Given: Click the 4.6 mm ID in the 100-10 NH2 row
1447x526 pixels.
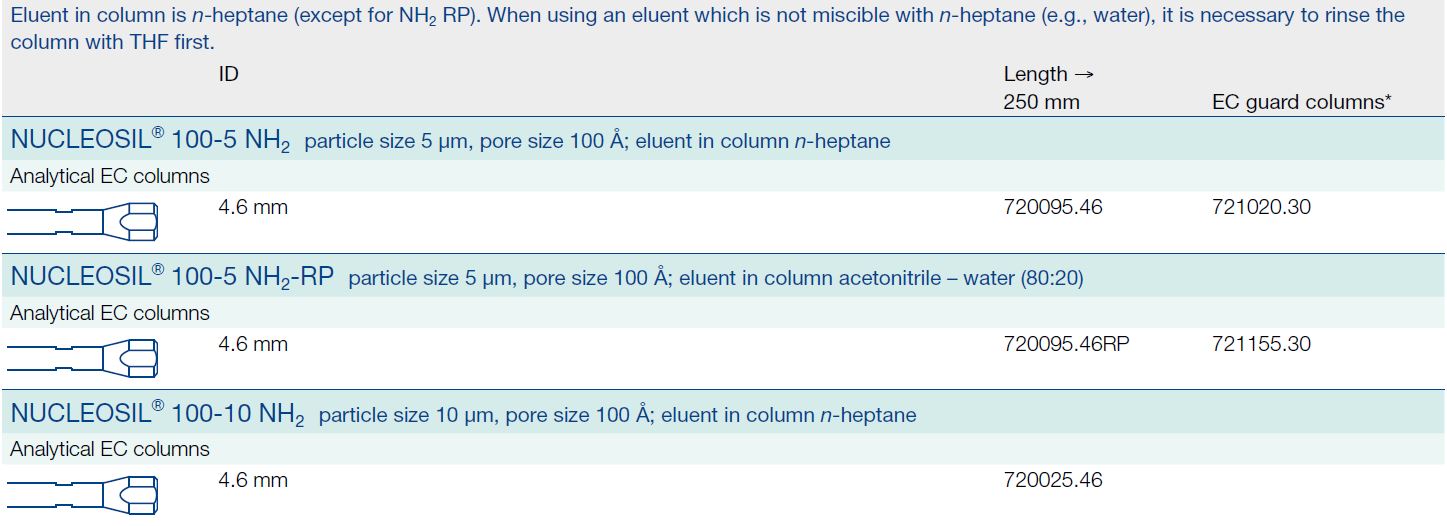Looking at the screenshot, I should [x=253, y=480].
